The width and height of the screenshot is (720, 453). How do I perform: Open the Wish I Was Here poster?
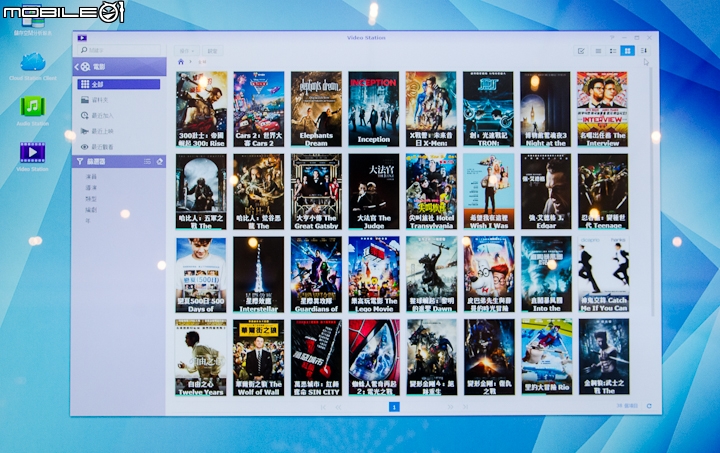coord(489,191)
